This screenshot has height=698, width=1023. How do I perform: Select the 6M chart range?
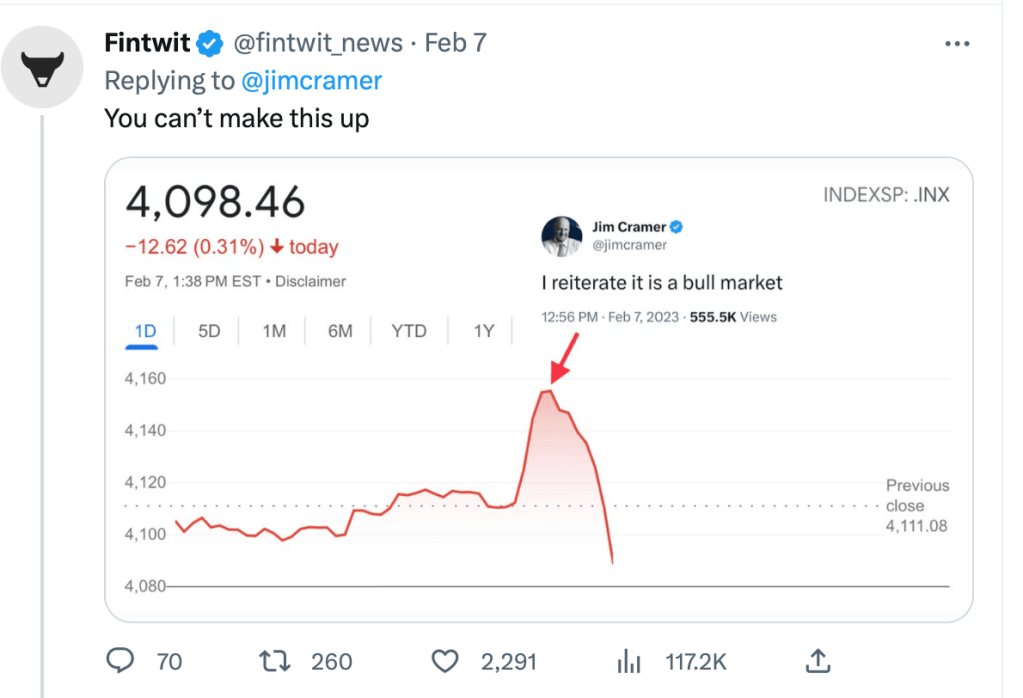tap(340, 331)
